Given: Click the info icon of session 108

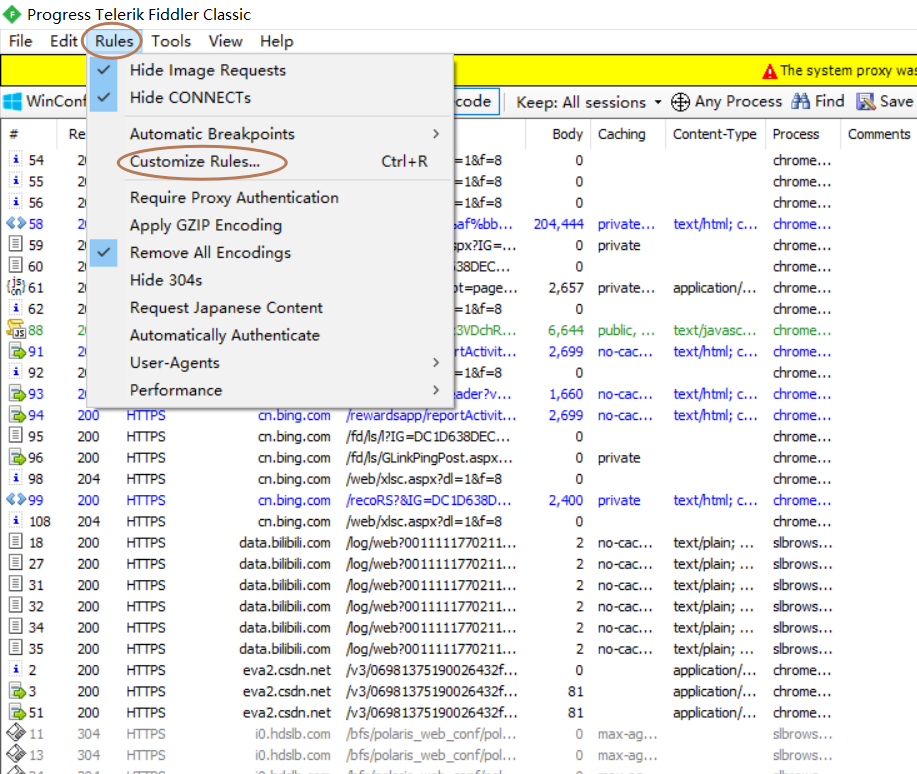Looking at the screenshot, I should coord(16,520).
